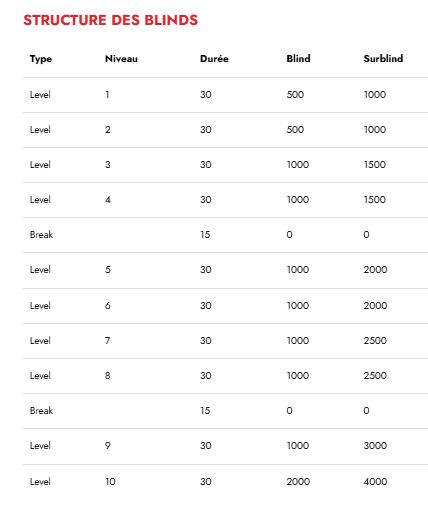
Task: Click surblind 2000 in Level 5 row
Action: click(x=375, y=270)
